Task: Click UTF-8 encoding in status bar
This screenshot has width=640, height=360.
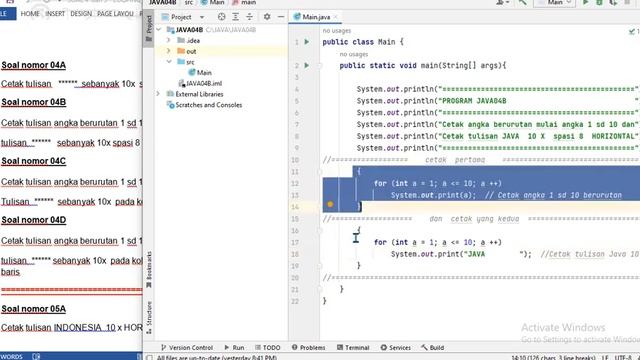Action: [x=623, y=358]
